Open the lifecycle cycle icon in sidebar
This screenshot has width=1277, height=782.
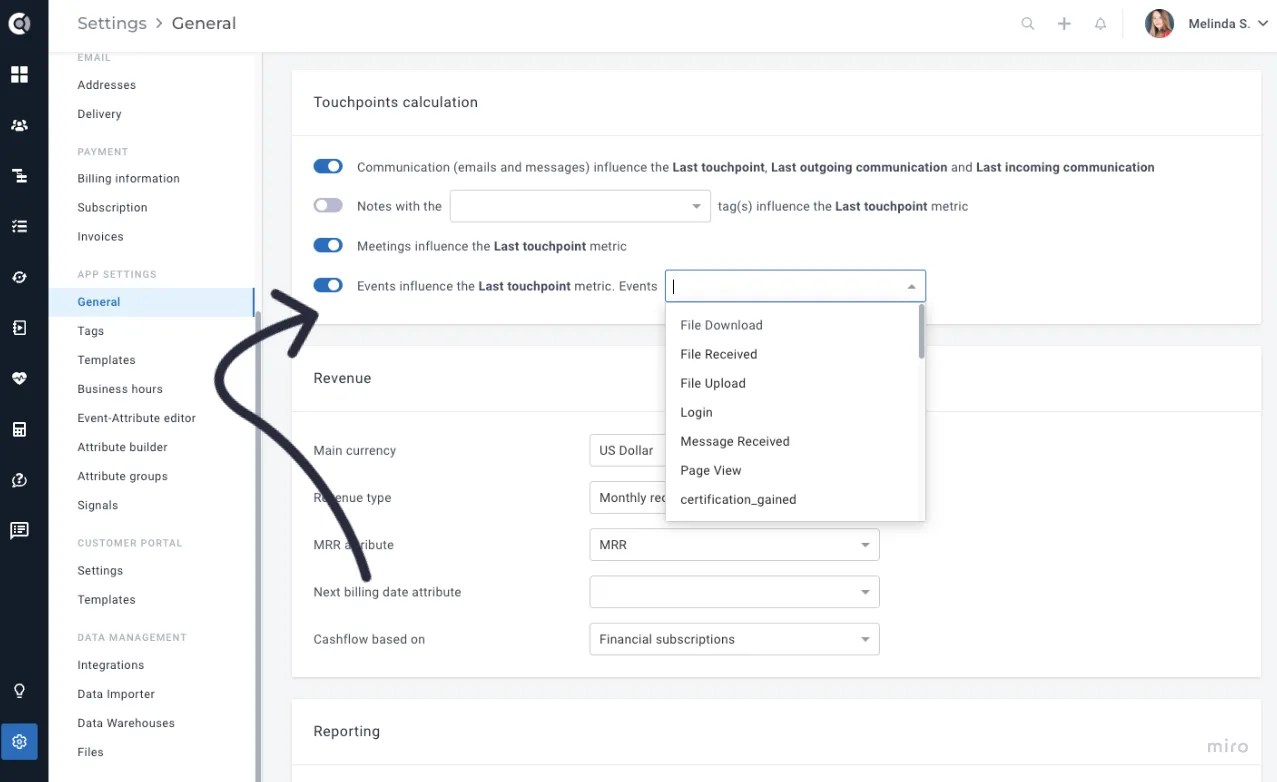(19, 277)
